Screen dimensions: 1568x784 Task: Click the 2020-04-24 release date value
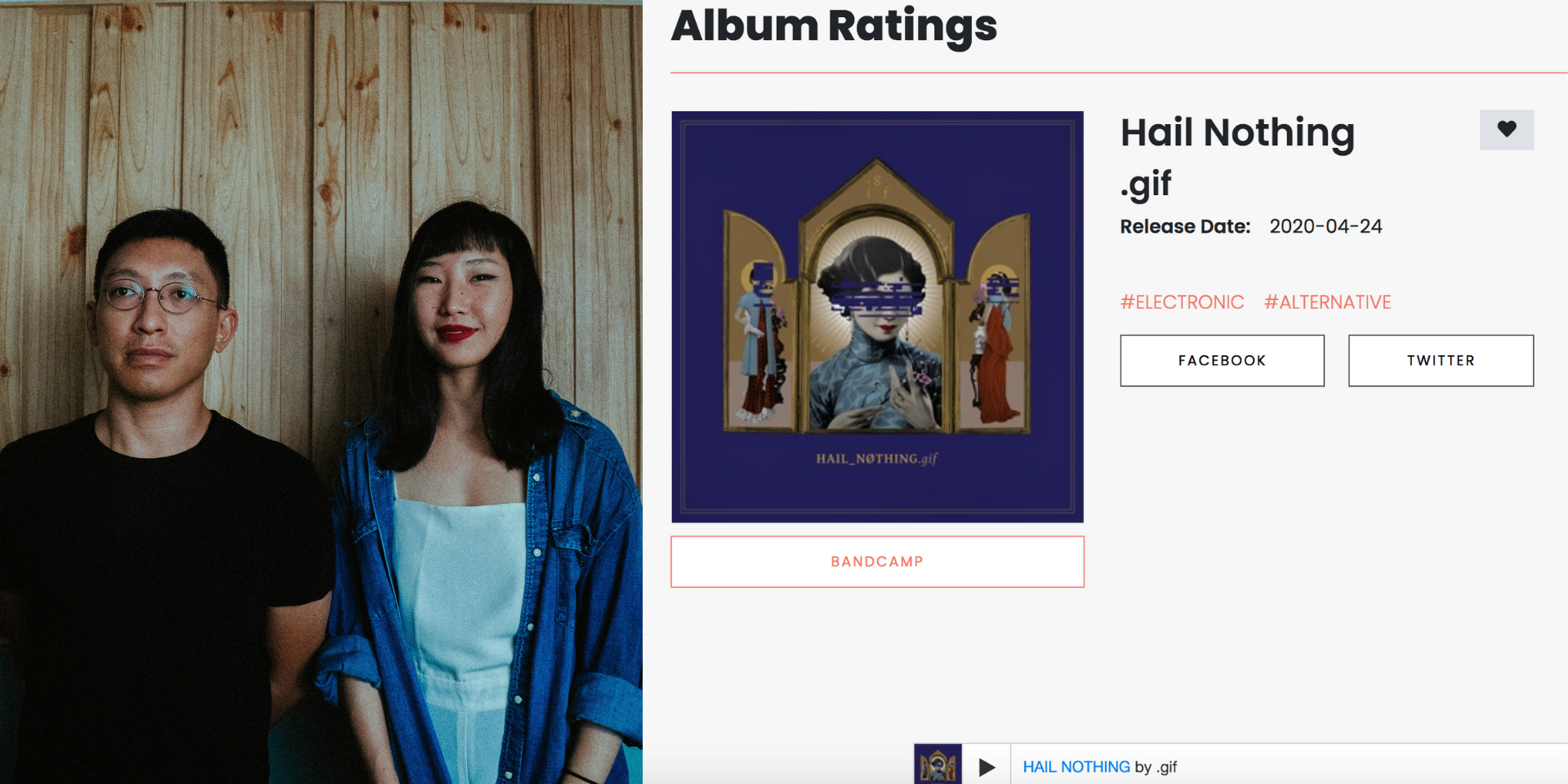[1325, 226]
